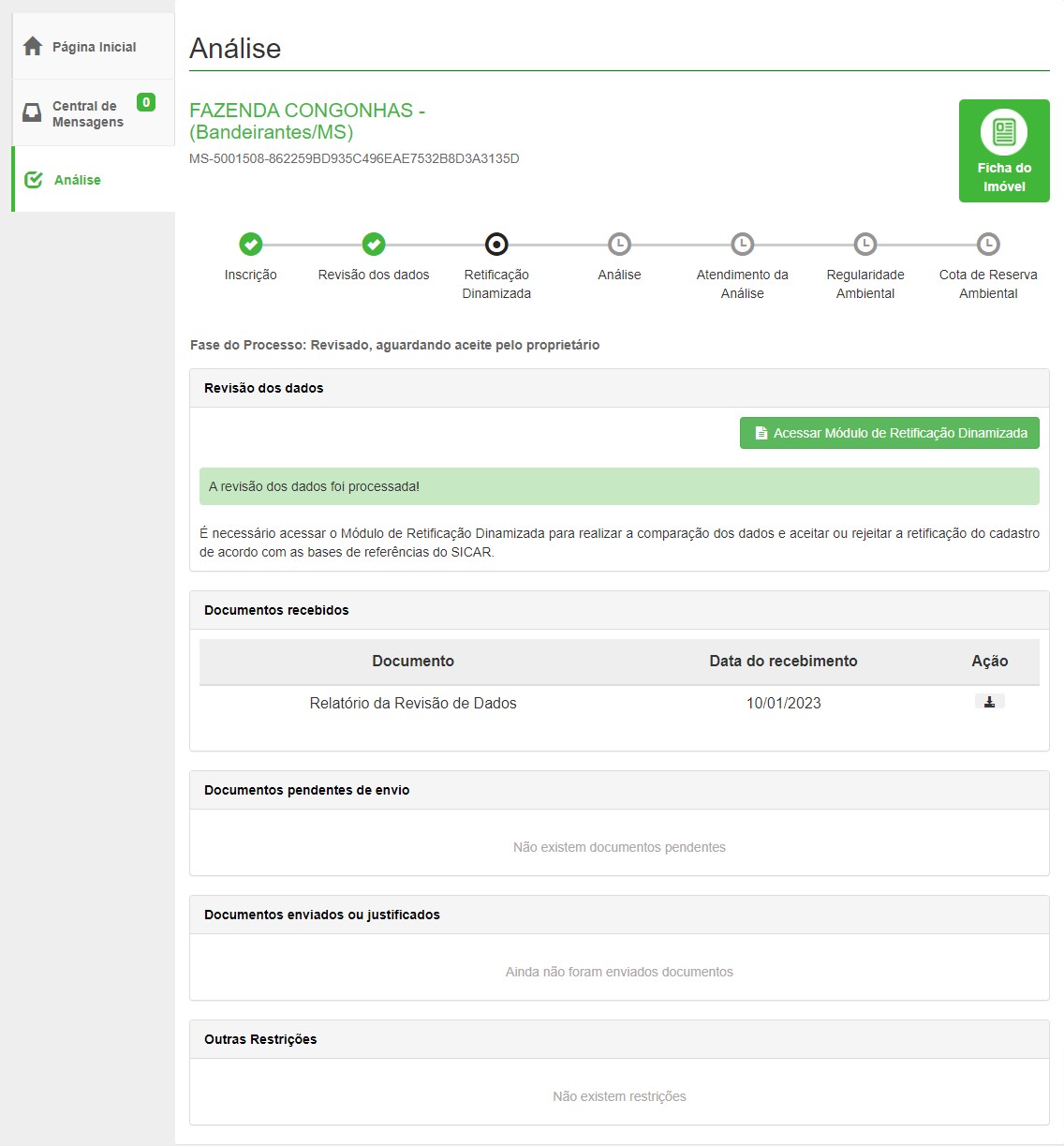Screen dimensions: 1064x1146
Task: Click the Revisão dos dados step label
Action: click(x=374, y=275)
